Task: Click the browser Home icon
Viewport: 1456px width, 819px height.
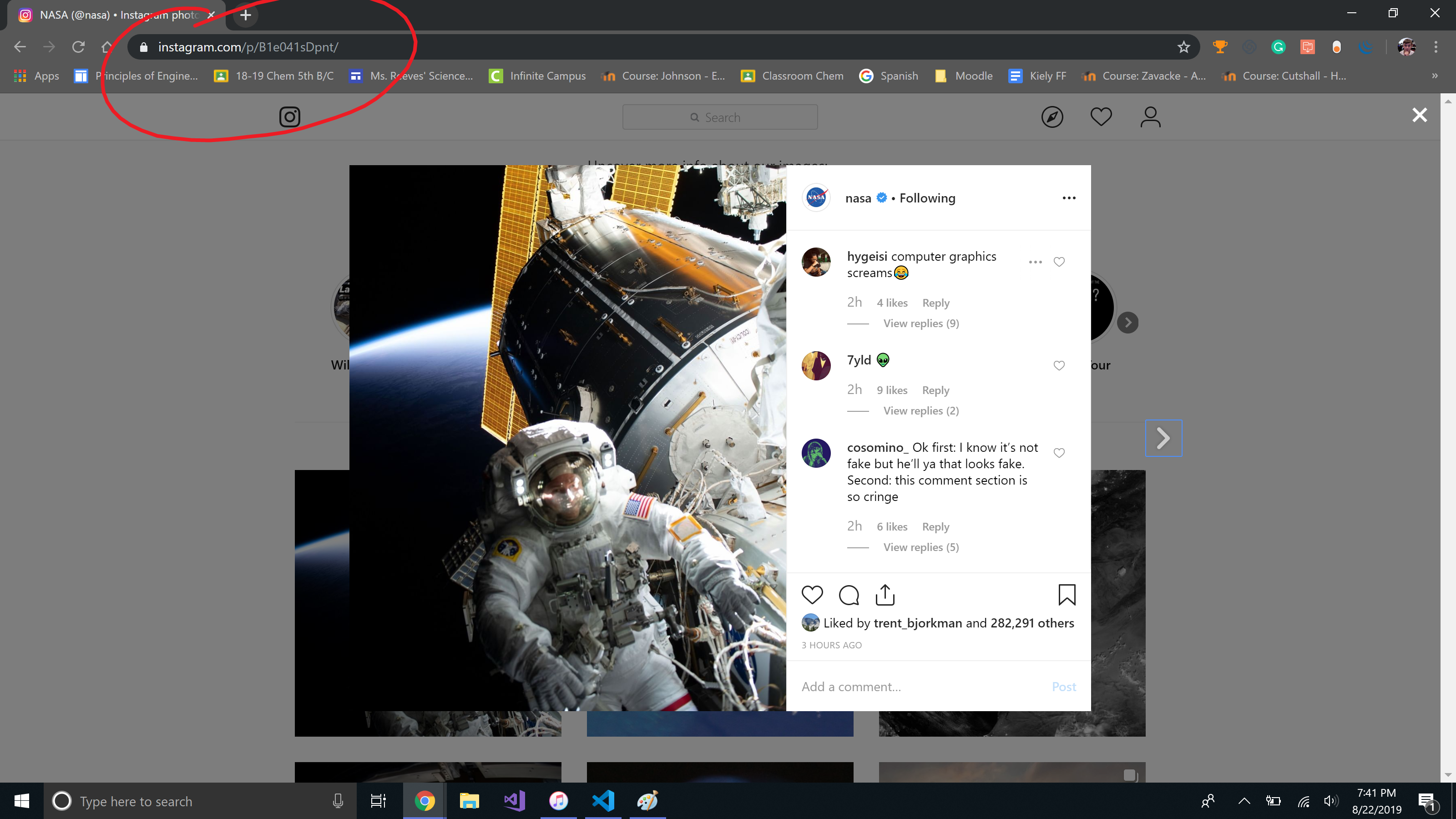Action: (x=107, y=47)
